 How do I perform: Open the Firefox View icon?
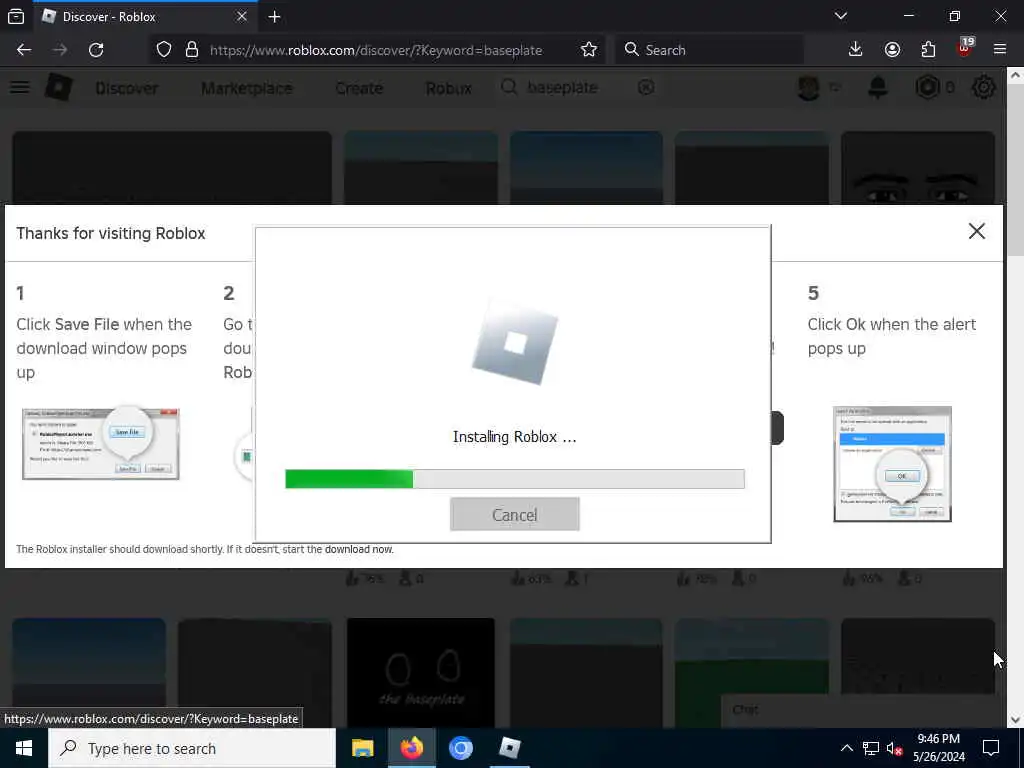pos(16,16)
